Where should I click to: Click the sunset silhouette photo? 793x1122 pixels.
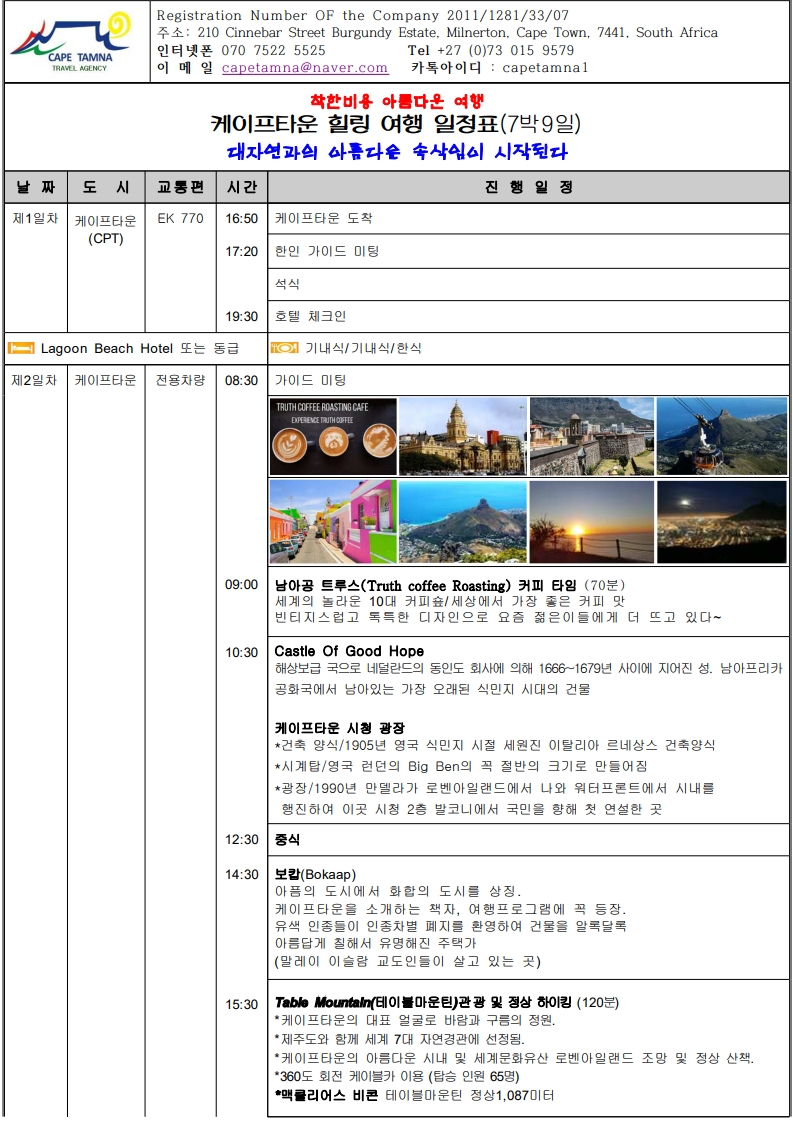click(591, 522)
